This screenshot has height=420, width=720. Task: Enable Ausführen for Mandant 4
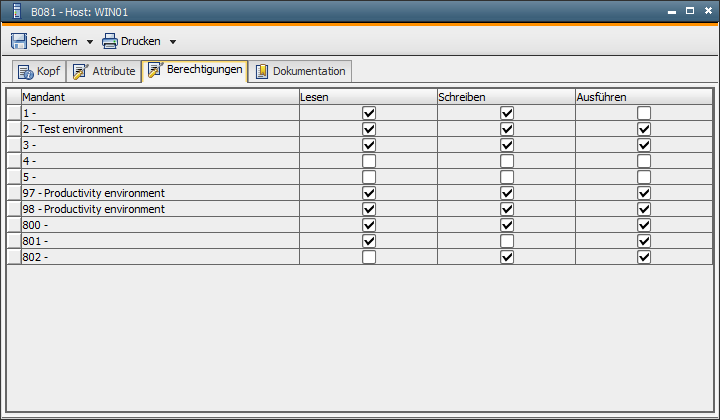tap(644, 161)
